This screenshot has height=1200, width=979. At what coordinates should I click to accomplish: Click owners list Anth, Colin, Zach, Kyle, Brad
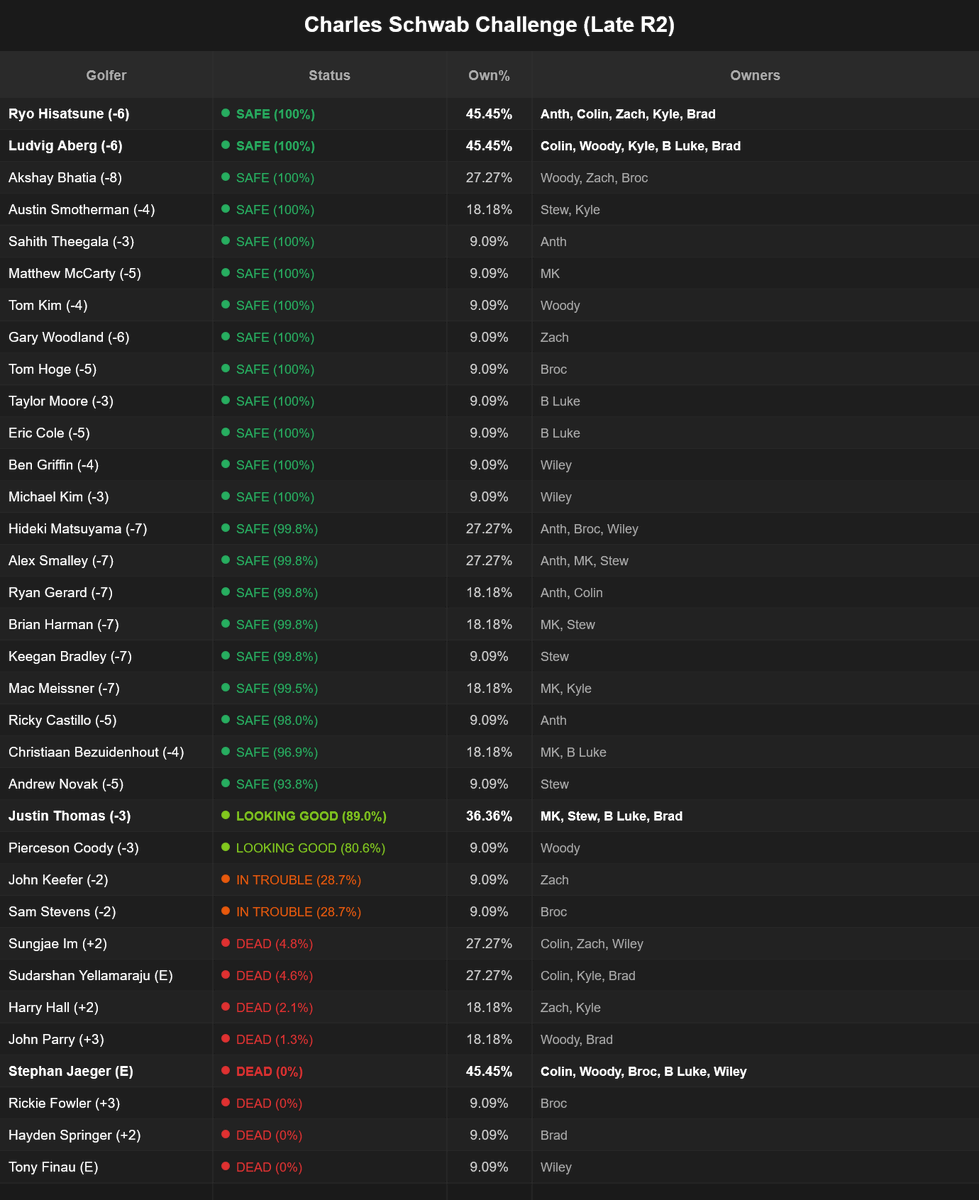628,114
